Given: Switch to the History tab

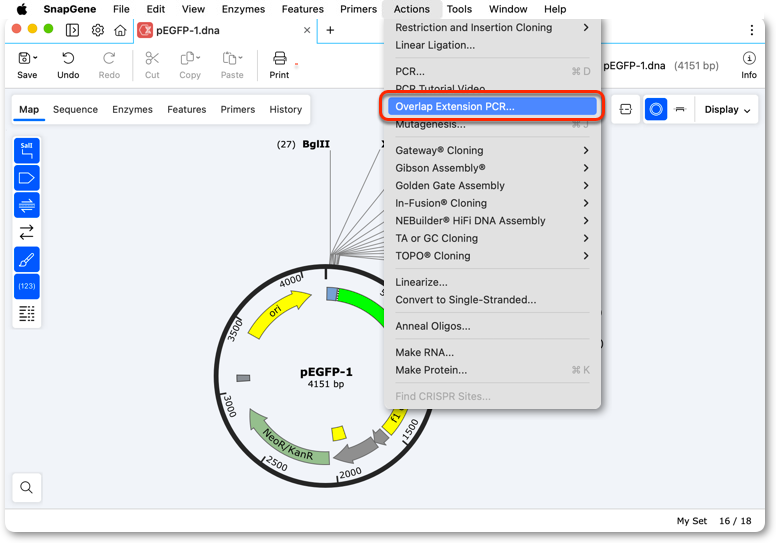Looking at the screenshot, I should pos(285,109).
